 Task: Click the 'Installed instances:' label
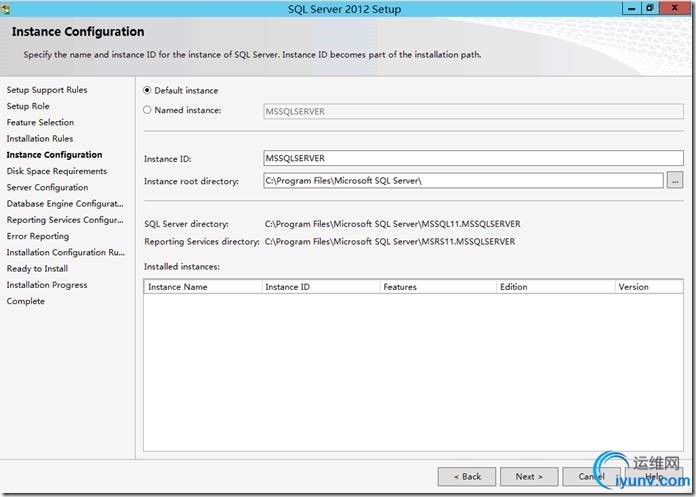tap(182, 267)
